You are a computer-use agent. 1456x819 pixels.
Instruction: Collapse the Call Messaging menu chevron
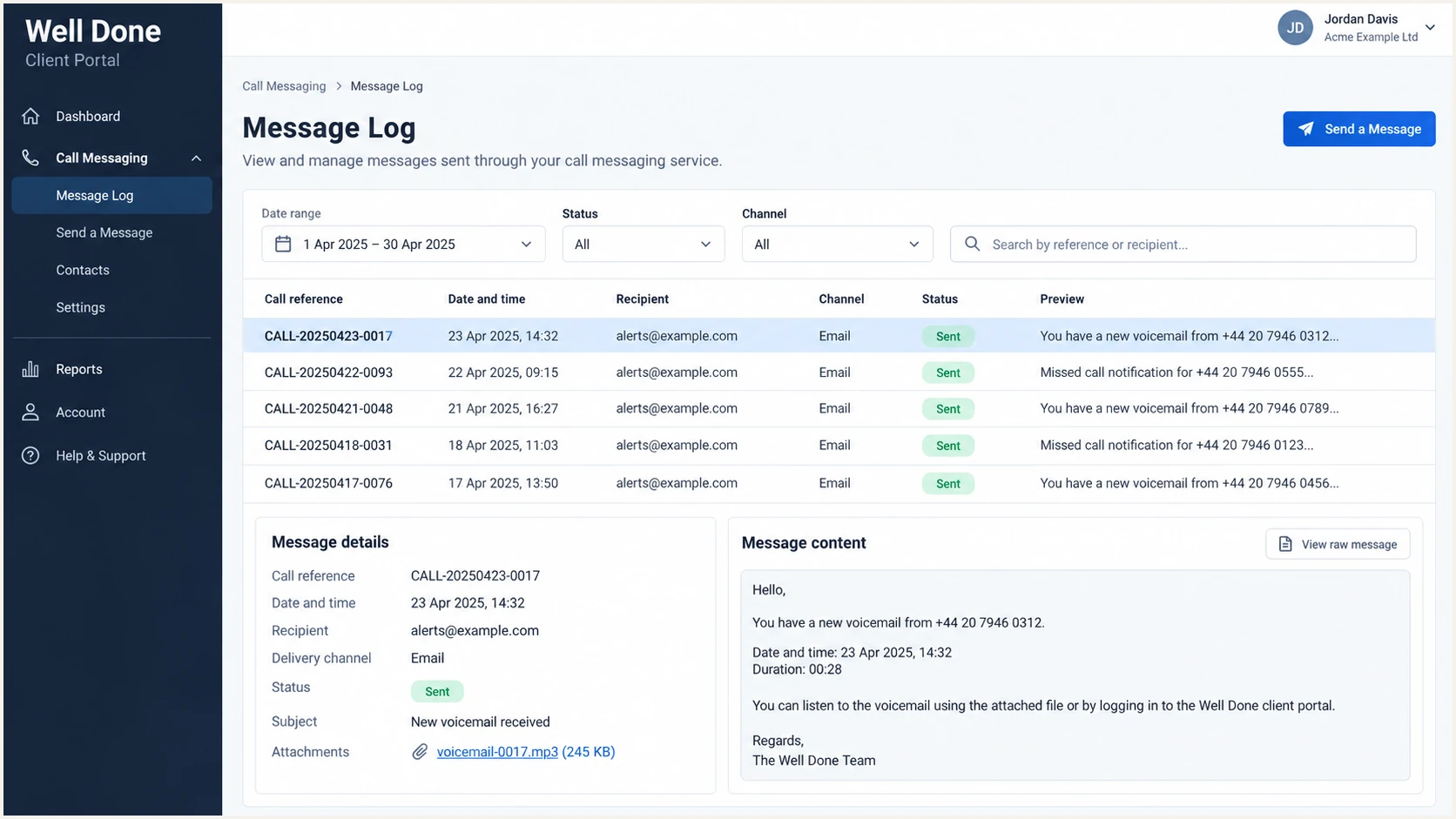pos(196,158)
